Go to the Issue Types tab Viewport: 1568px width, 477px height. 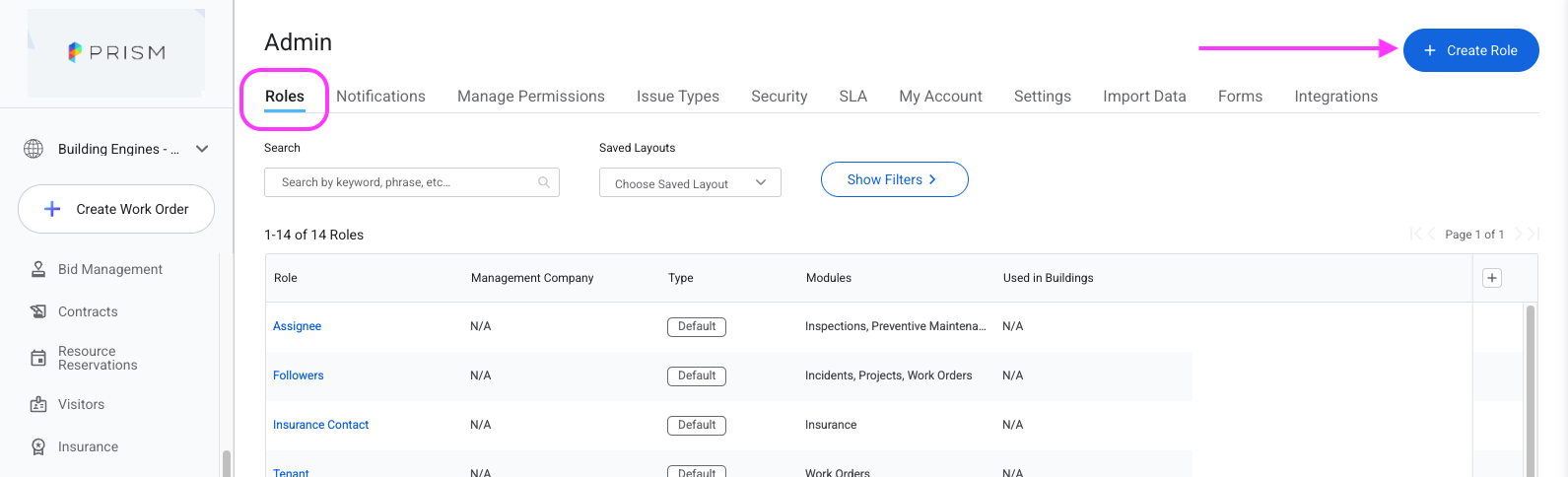[x=678, y=96]
